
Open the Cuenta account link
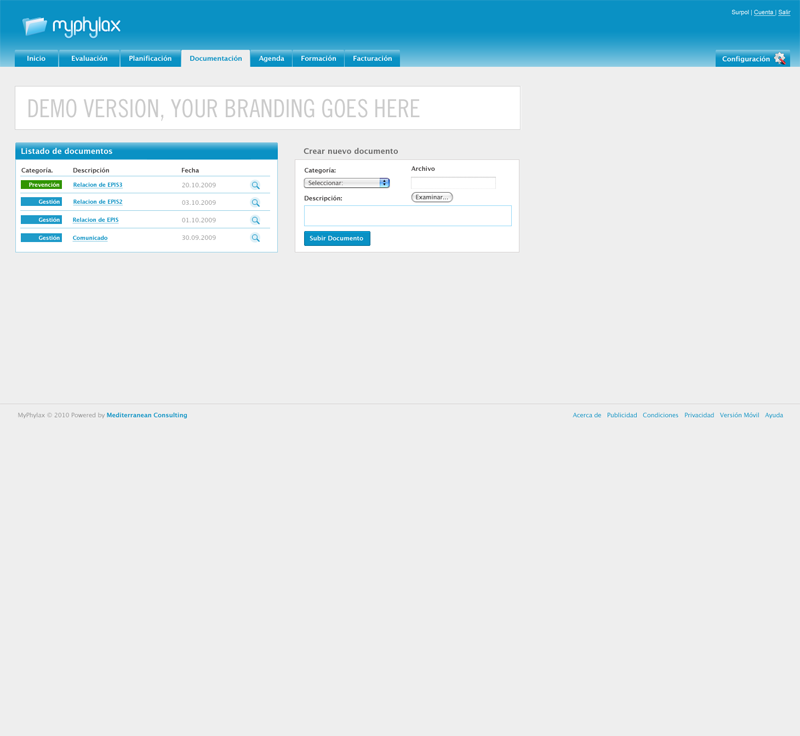click(763, 12)
